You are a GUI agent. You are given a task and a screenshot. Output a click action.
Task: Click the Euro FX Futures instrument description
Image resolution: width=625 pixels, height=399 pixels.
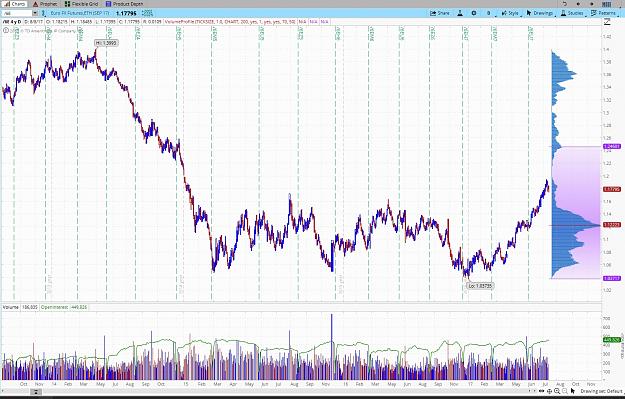[80, 13]
